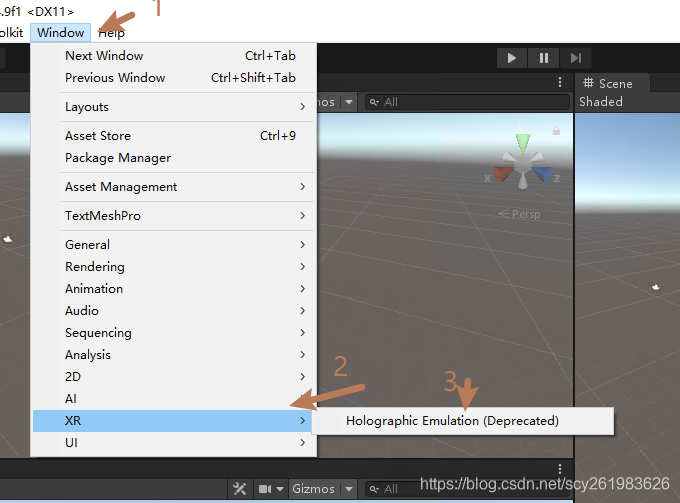Click the search magnifier icon in upper search
Image resolution: width=680 pixels, height=503 pixels.
click(374, 102)
